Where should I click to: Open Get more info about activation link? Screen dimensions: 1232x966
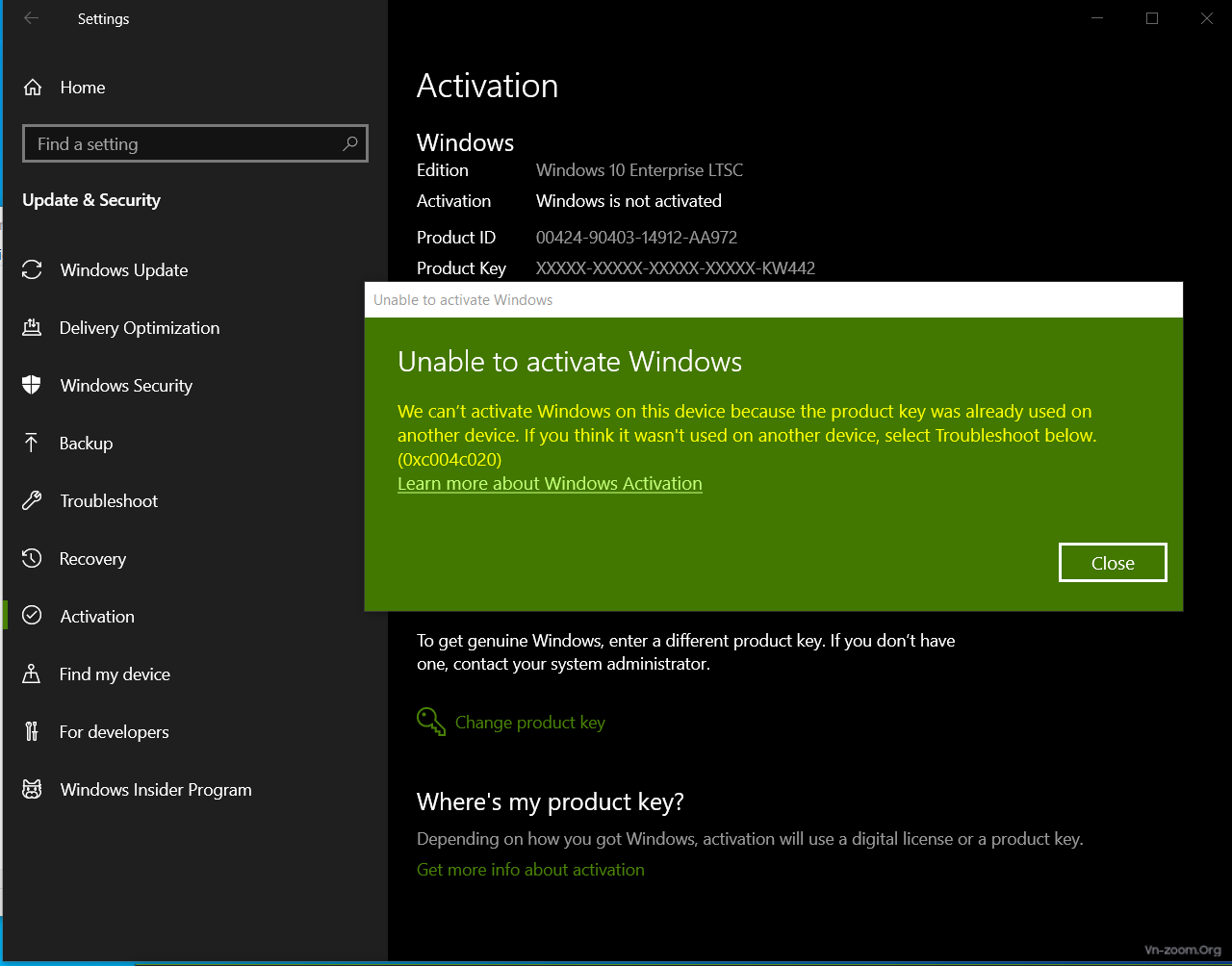pos(530,869)
